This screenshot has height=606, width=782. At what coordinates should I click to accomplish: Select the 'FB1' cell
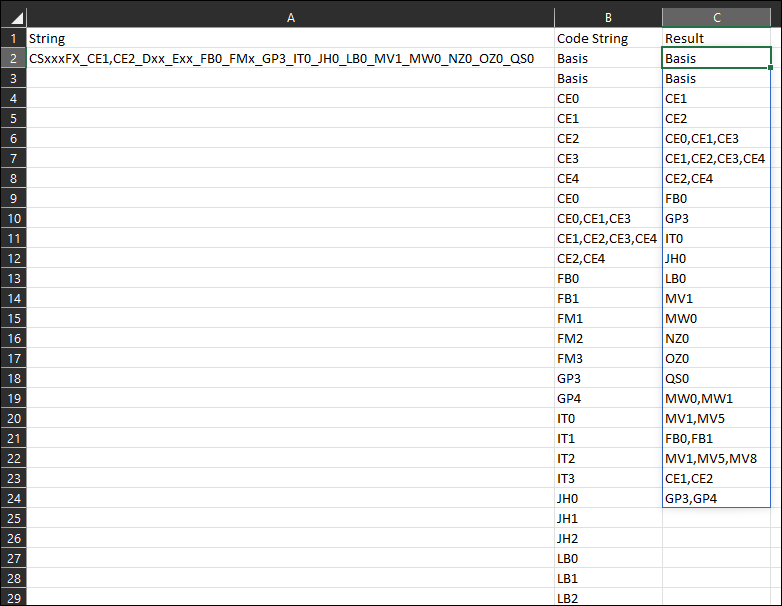point(608,298)
